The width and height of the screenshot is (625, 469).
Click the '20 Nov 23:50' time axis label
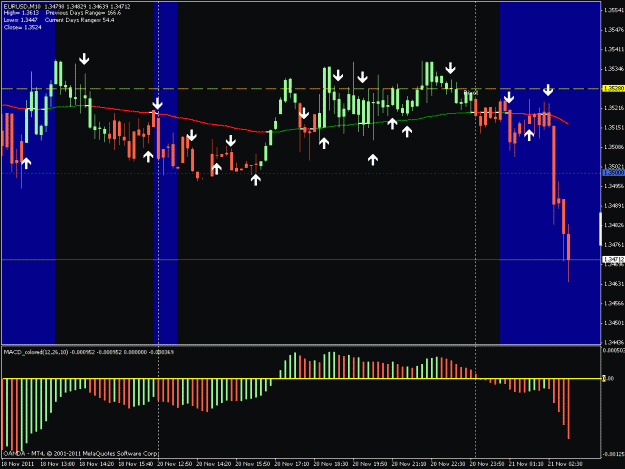[487, 464]
